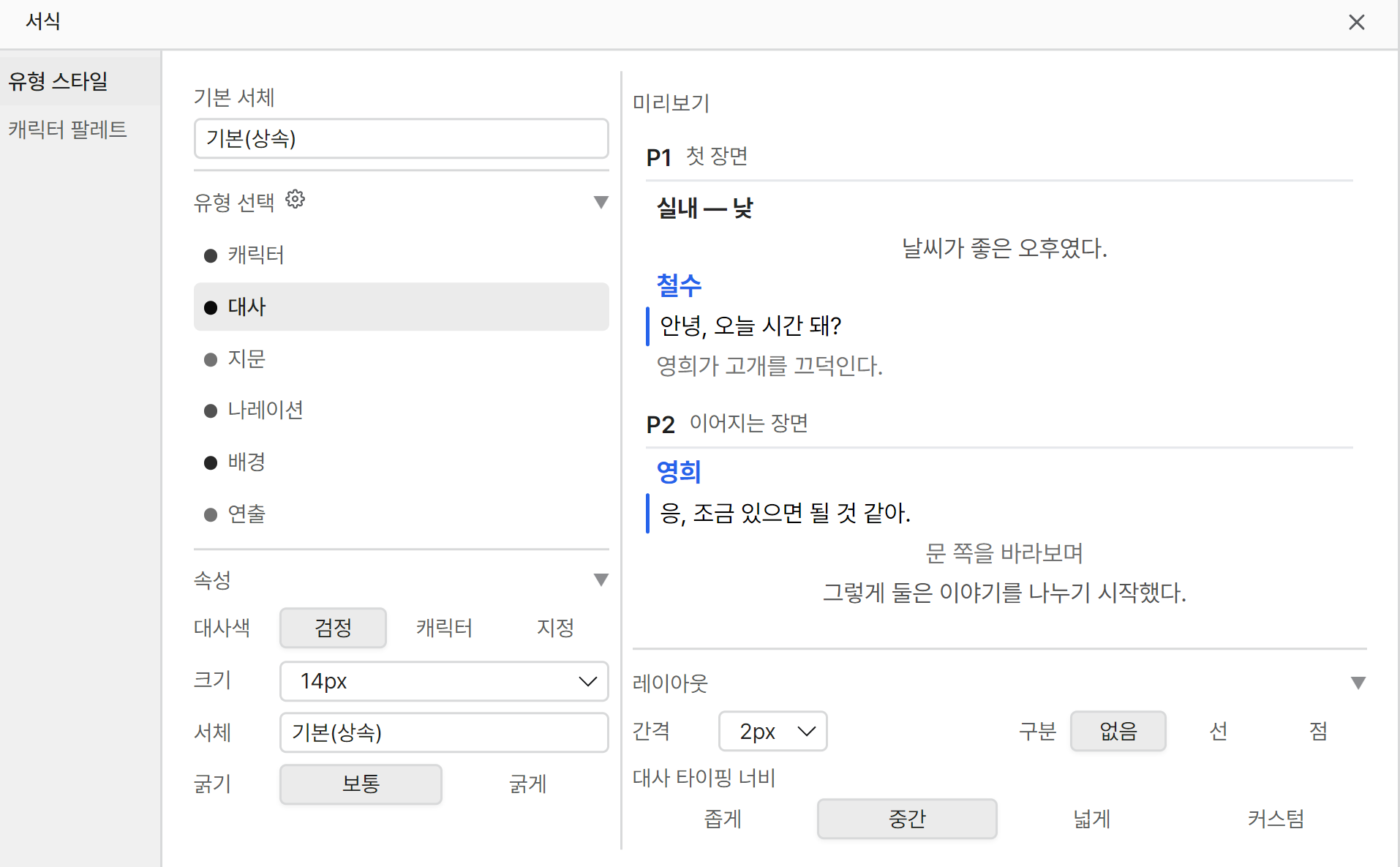Open settings gear next to 유형 선택

click(x=295, y=199)
